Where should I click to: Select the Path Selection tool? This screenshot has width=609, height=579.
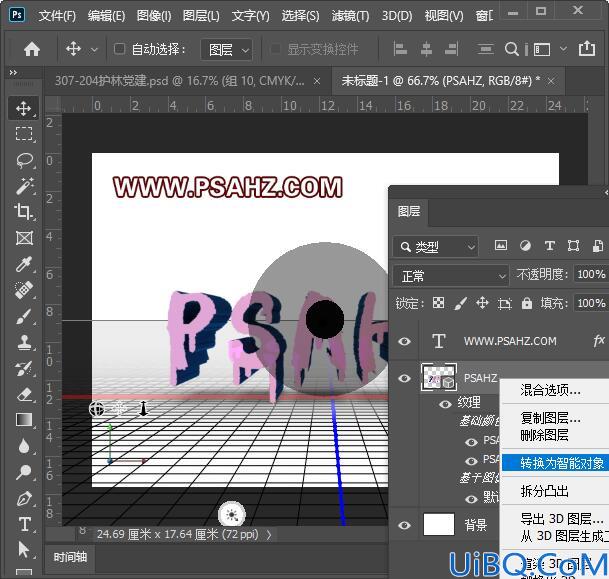tap(24, 550)
